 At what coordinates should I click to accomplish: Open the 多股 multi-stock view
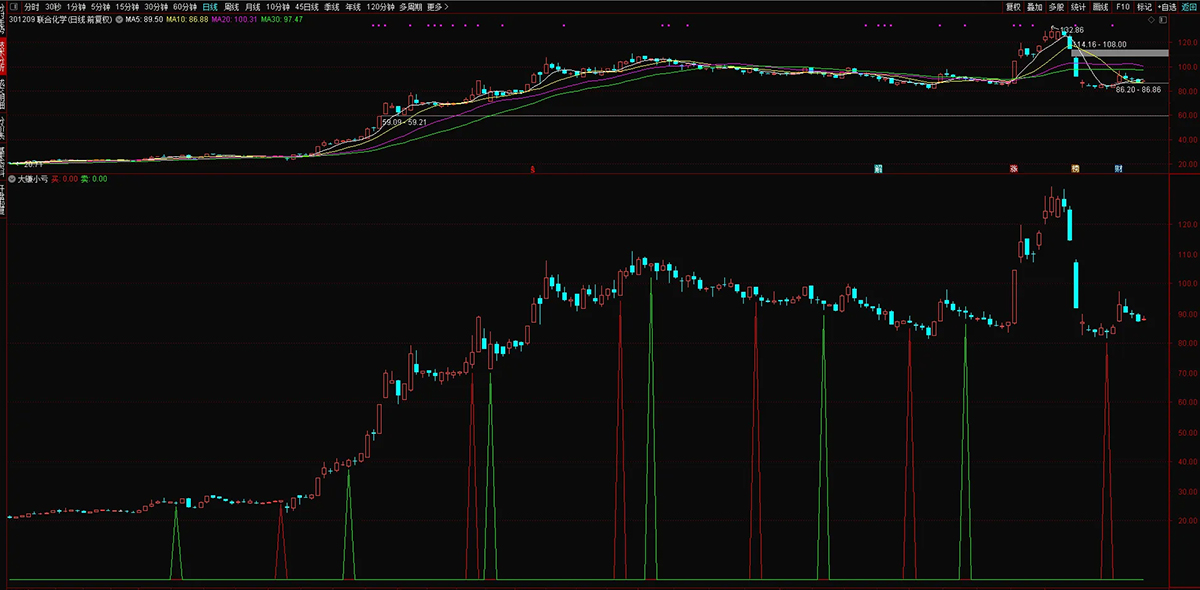pyautogui.click(x=1057, y=6)
